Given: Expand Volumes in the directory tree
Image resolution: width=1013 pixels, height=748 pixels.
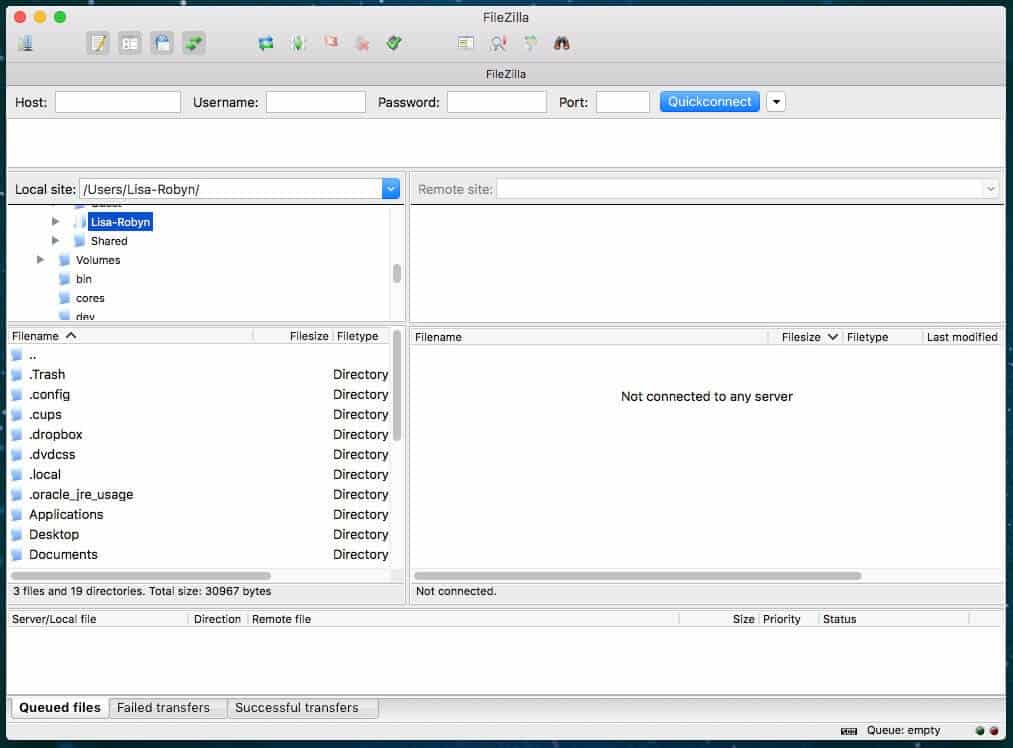Looking at the screenshot, I should 41,259.
